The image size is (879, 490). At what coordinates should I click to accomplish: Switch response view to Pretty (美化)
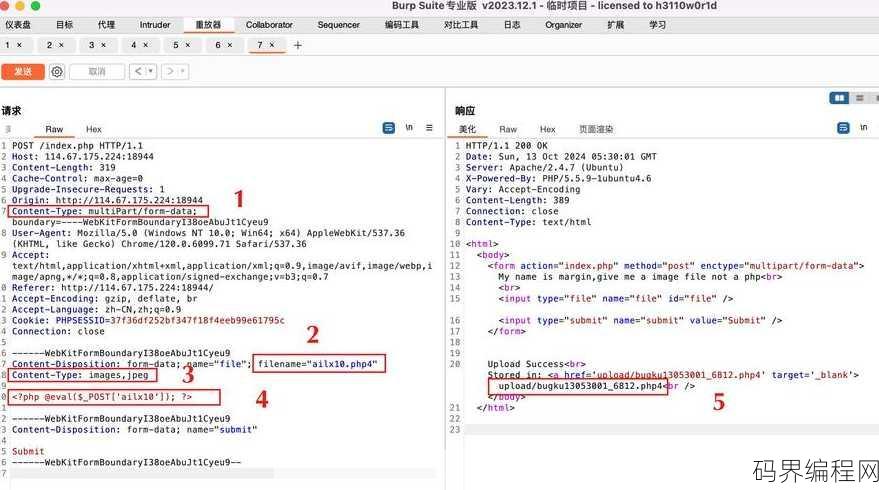point(467,129)
